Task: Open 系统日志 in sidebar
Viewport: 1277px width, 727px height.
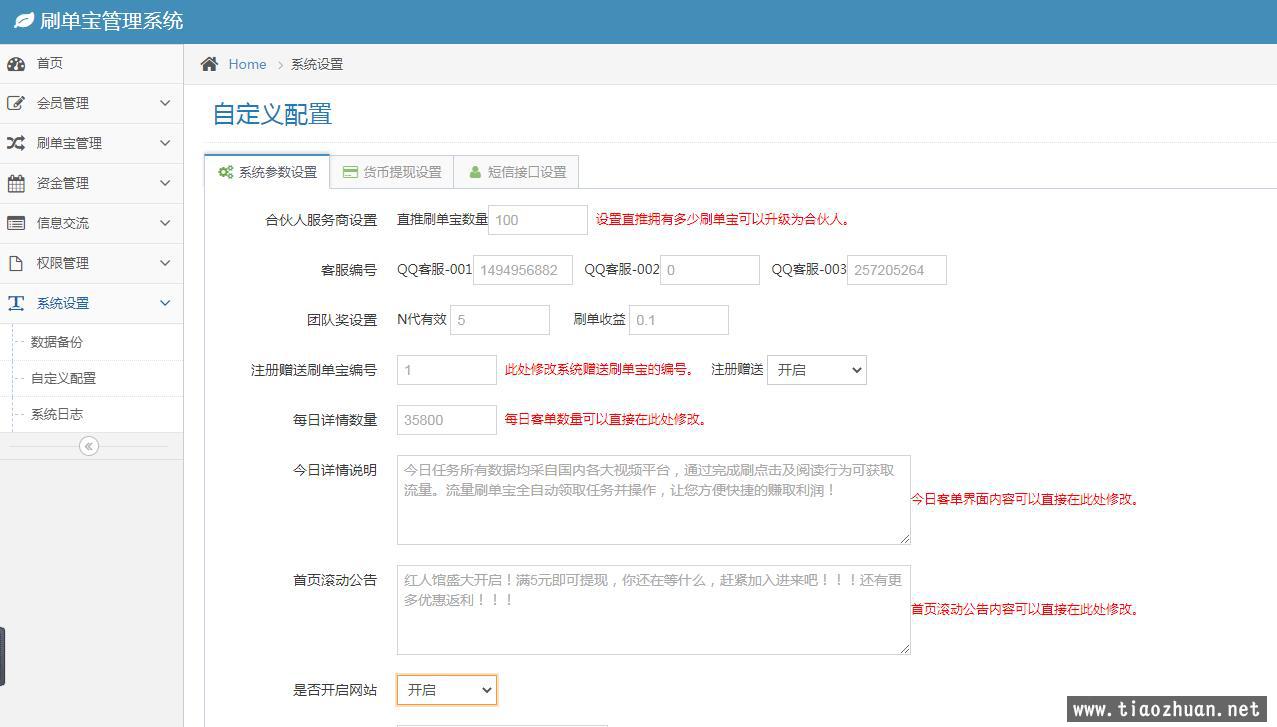Action: point(57,414)
